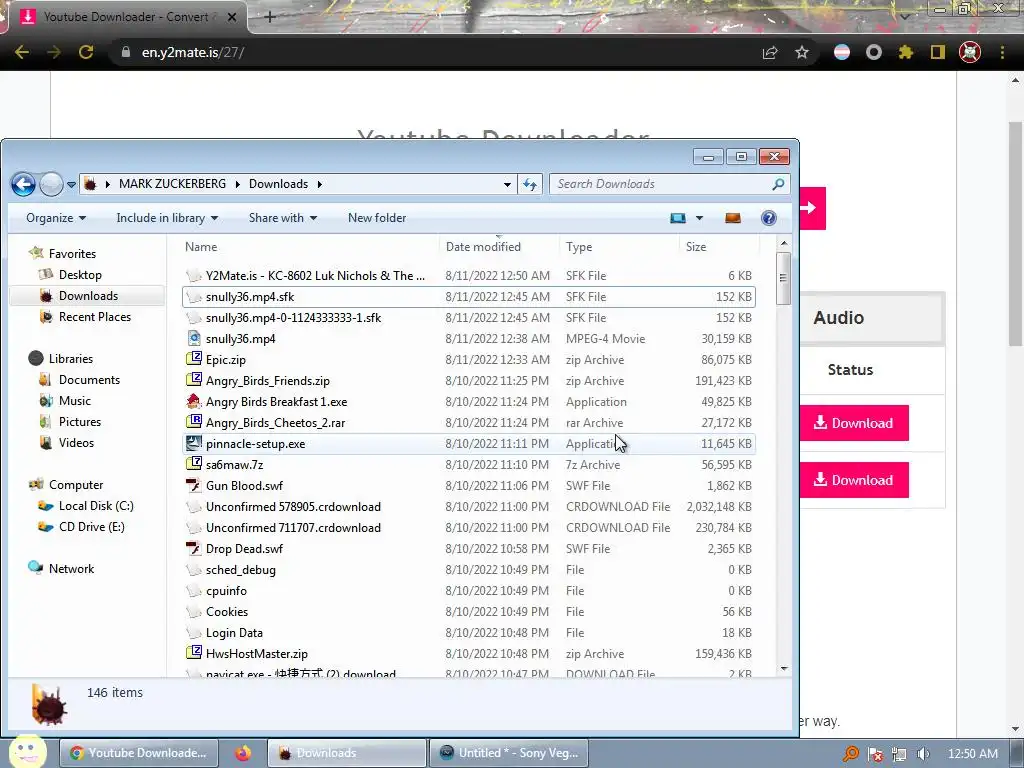This screenshot has height=768, width=1024.
Task: Open Firefox from the taskbar
Action: pyautogui.click(x=243, y=753)
